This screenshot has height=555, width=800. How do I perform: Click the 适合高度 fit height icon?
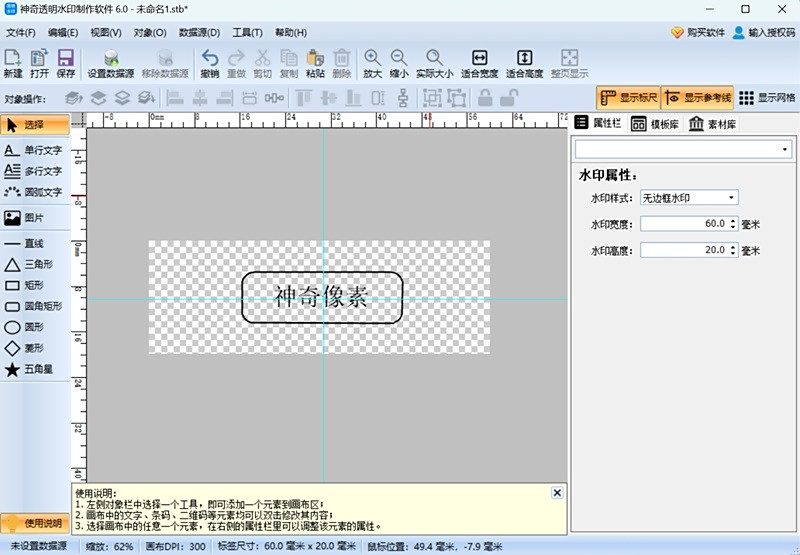point(524,64)
